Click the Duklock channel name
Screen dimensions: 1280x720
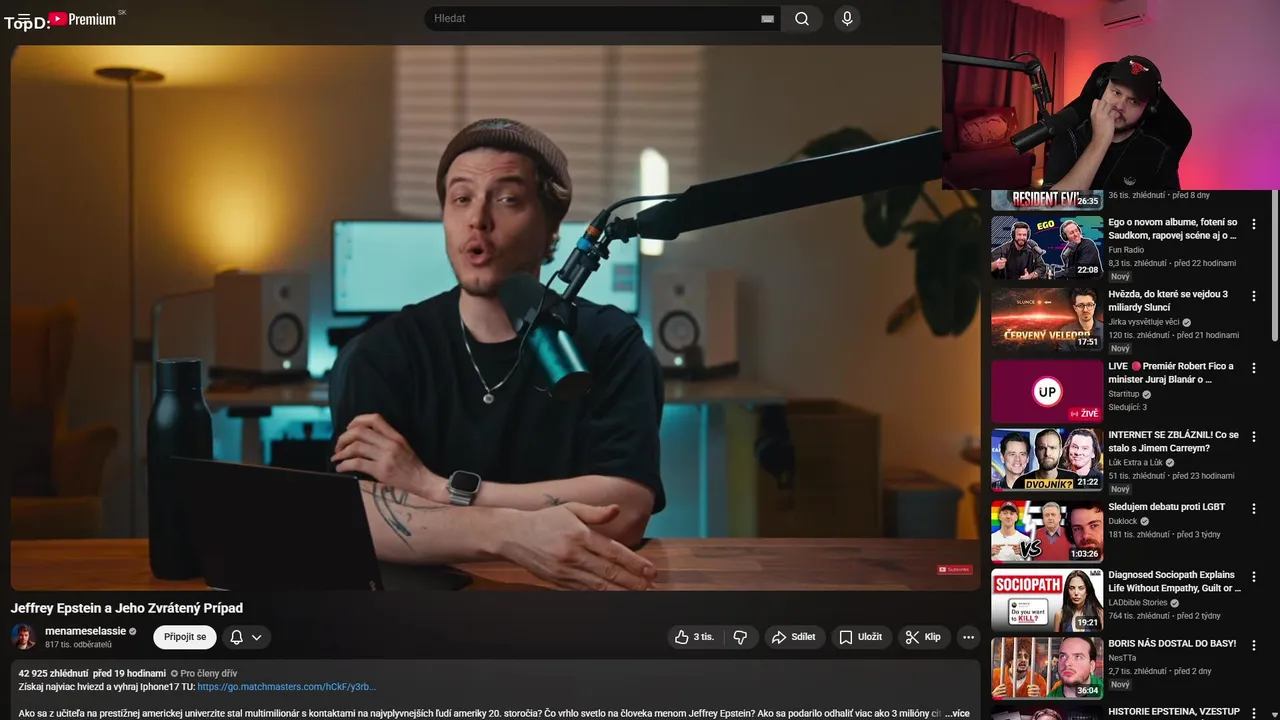1123,521
